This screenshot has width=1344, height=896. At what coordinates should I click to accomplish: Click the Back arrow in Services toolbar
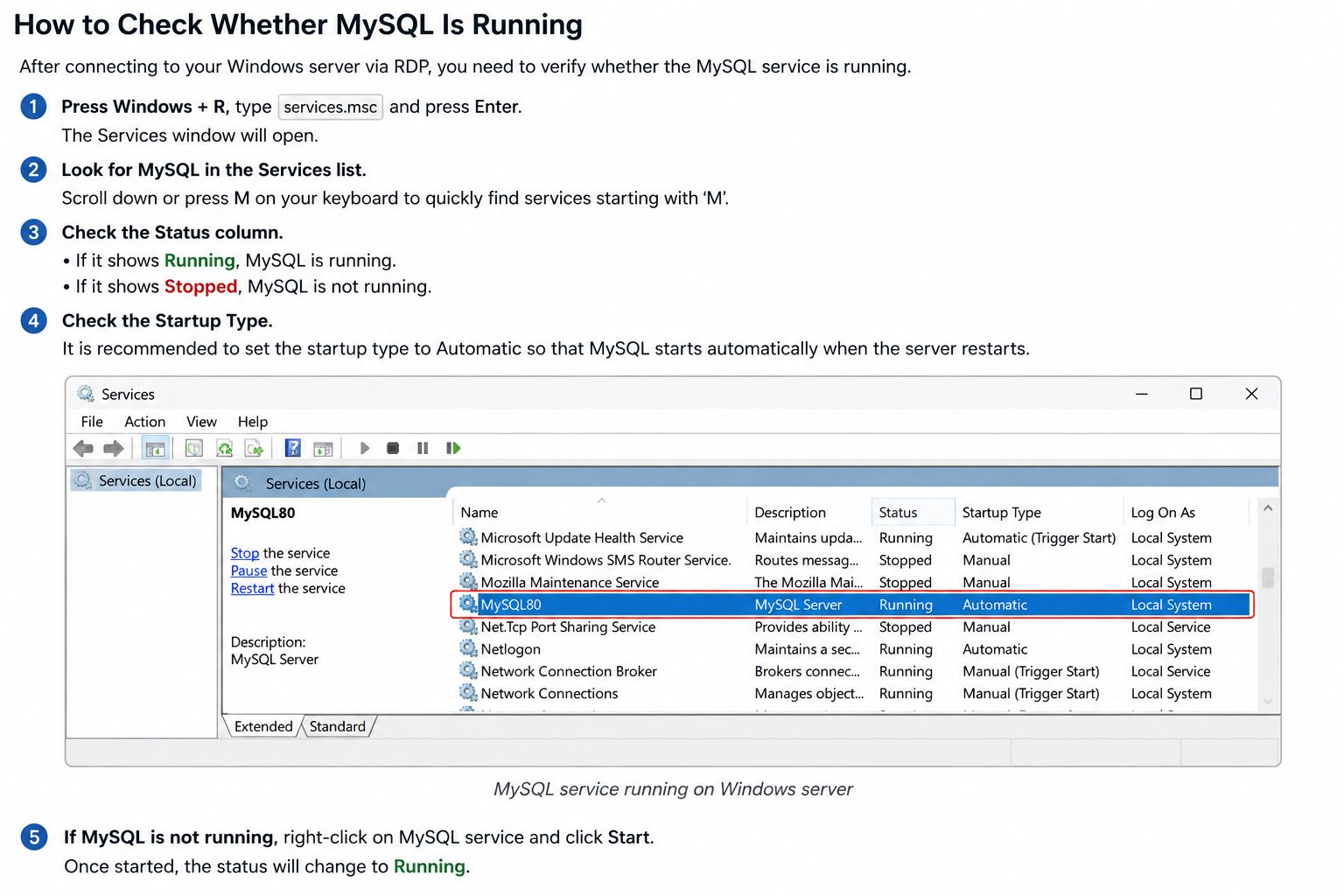pyautogui.click(x=83, y=449)
